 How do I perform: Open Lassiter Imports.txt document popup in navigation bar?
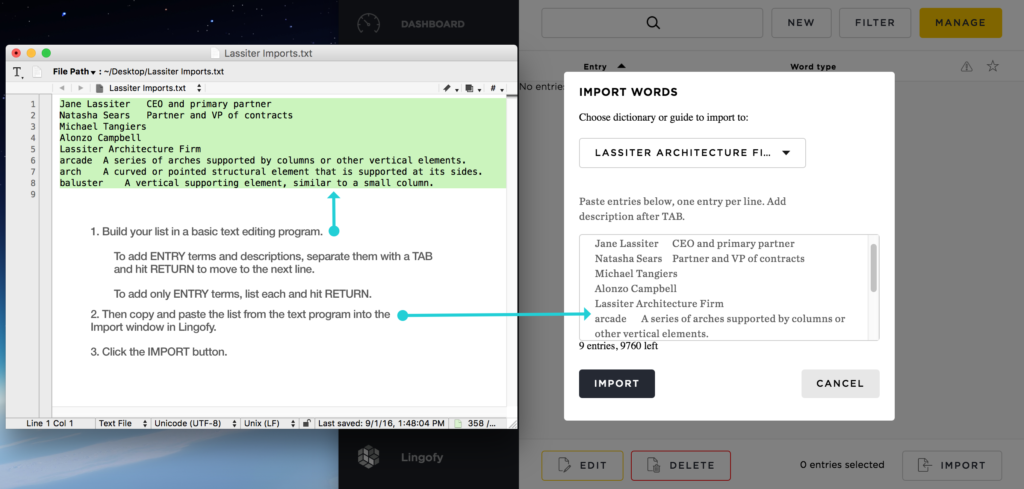150,87
